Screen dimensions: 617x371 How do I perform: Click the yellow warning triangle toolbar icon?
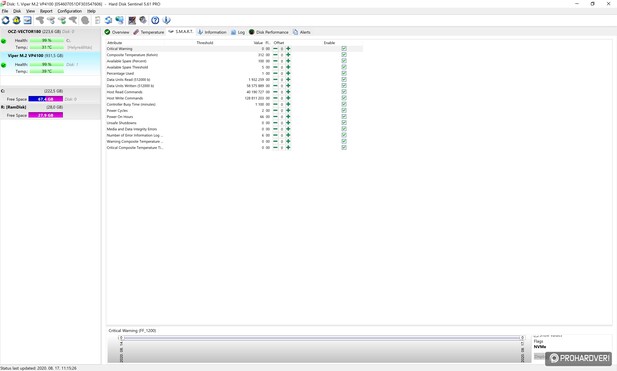click(17, 20)
